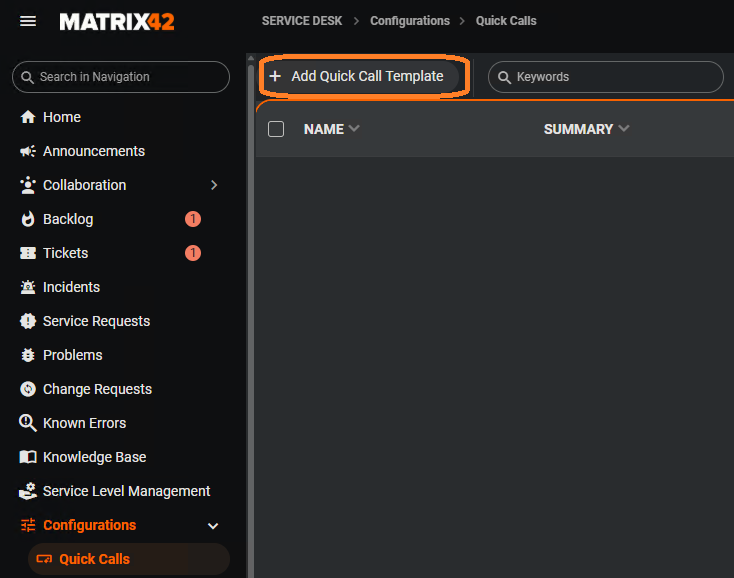Viewport: 734px width, 578px height.
Task: Select Change Requests in navigation
Action: [x=97, y=389]
